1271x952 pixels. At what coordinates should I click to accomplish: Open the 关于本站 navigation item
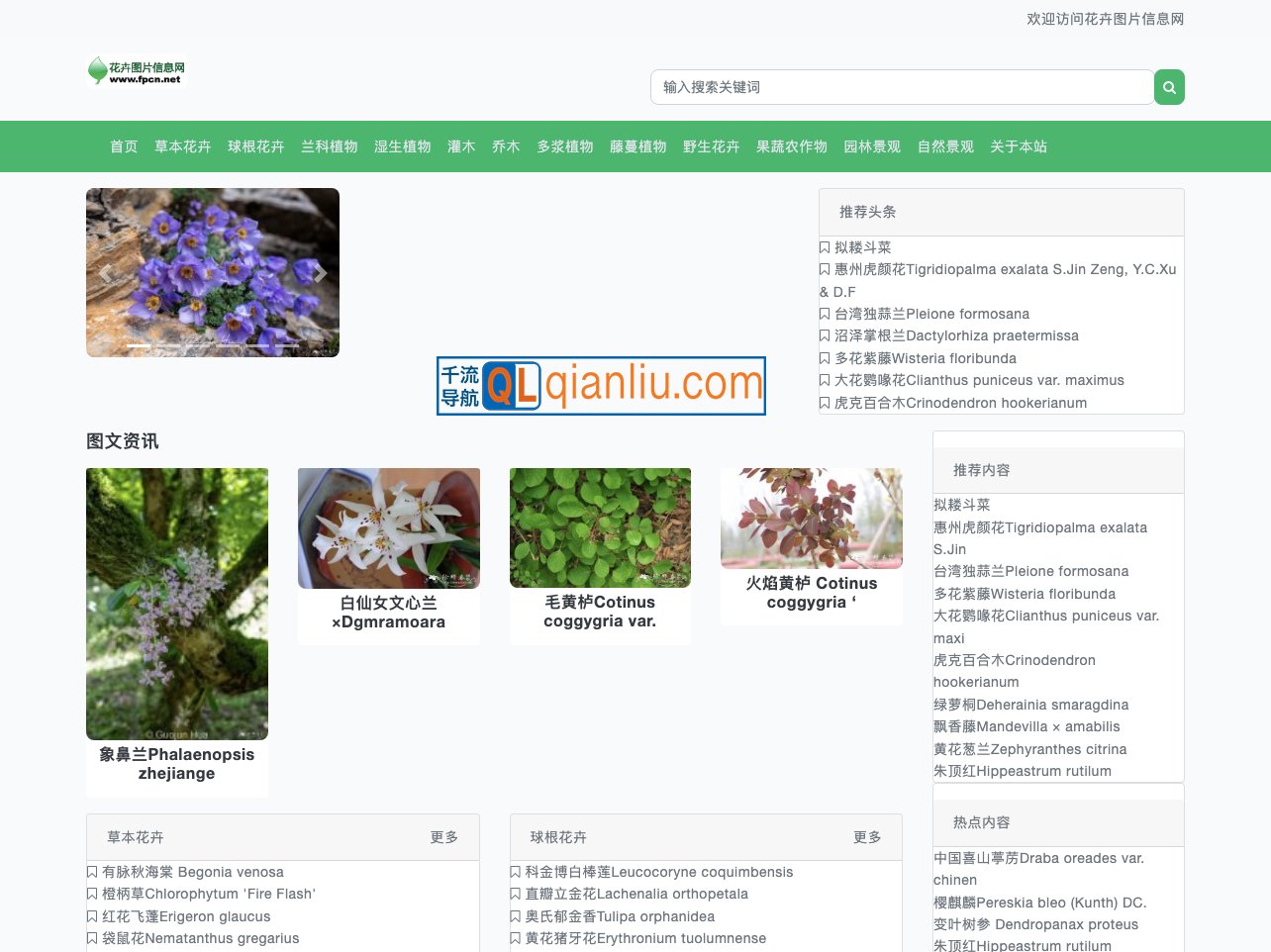click(1019, 146)
